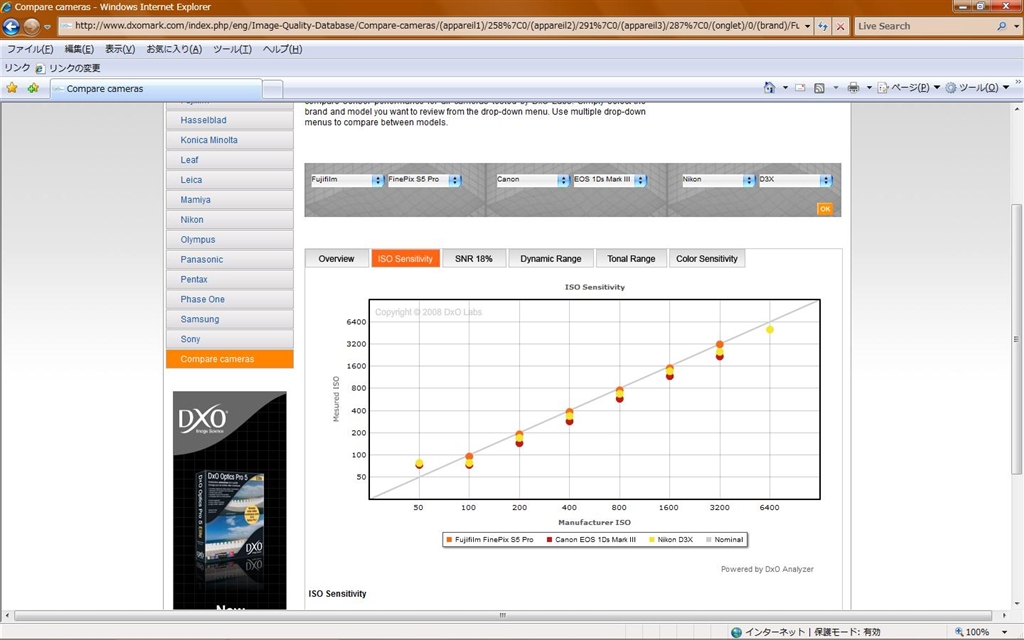Click the Read Mail envelope icon
The image size is (1024, 640).
[x=800, y=88]
